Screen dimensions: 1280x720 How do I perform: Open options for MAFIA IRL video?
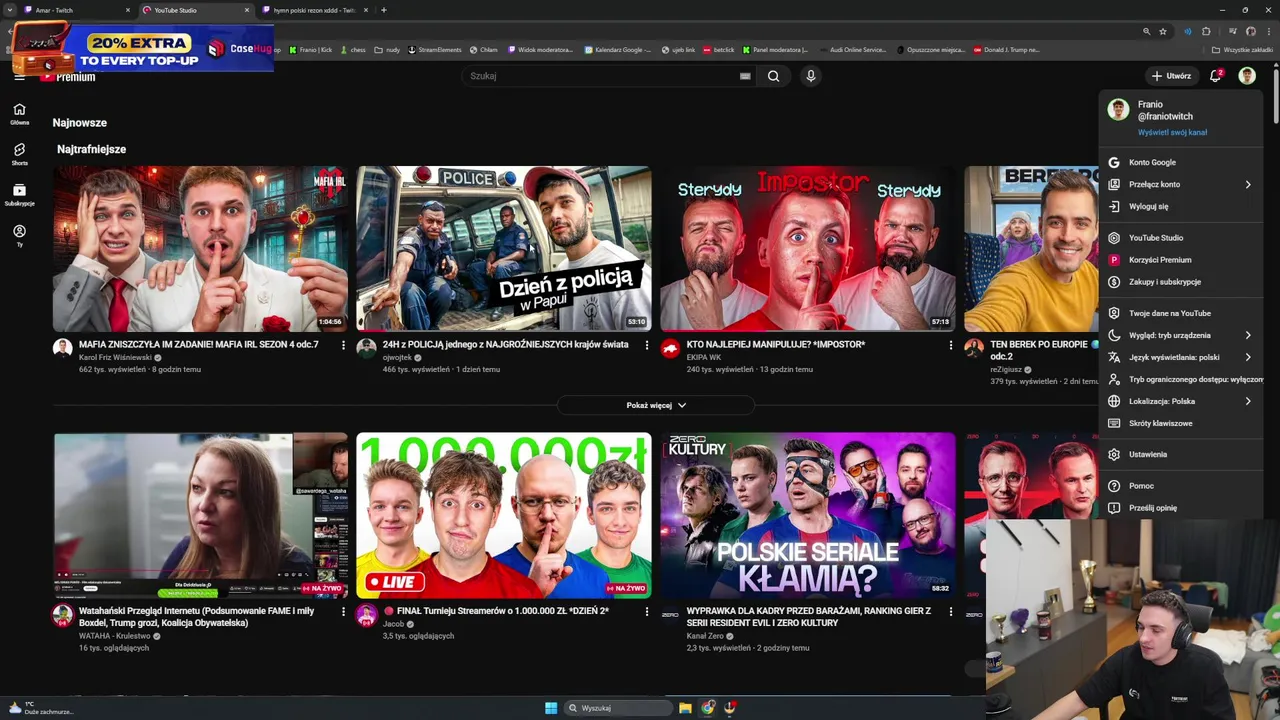coord(343,345)
